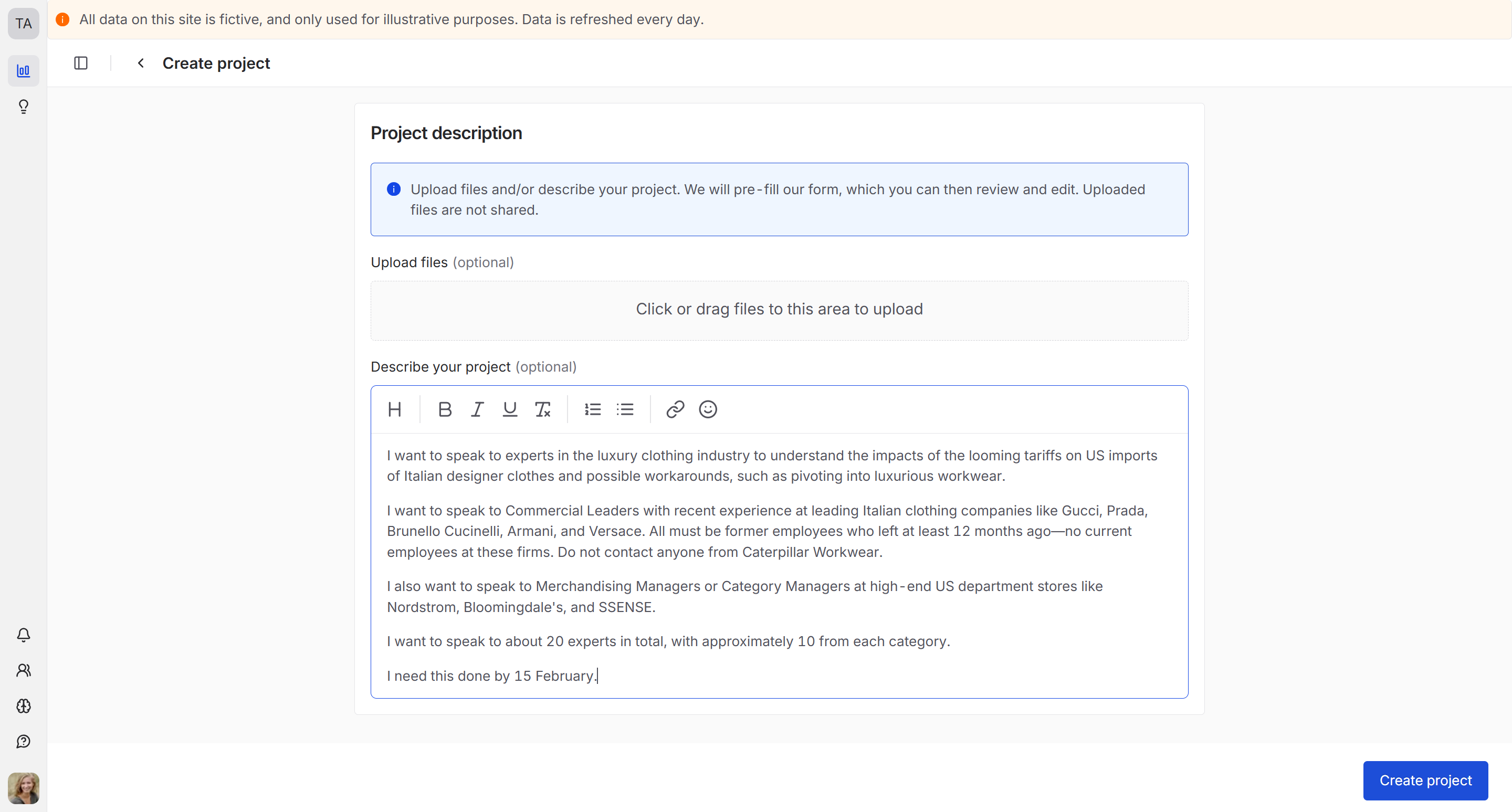1512x812 pixels.
Task: Open the notifications bell
Action: click(x=24, y=635)
